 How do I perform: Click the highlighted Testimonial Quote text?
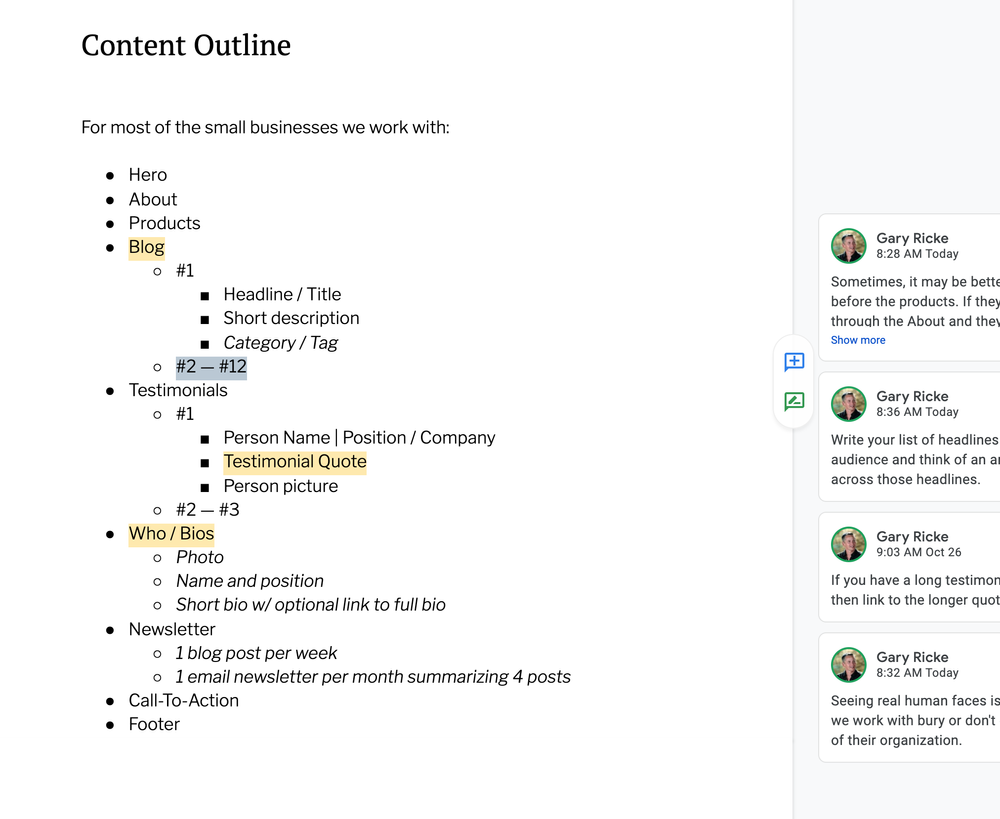(x=295, y=462)
